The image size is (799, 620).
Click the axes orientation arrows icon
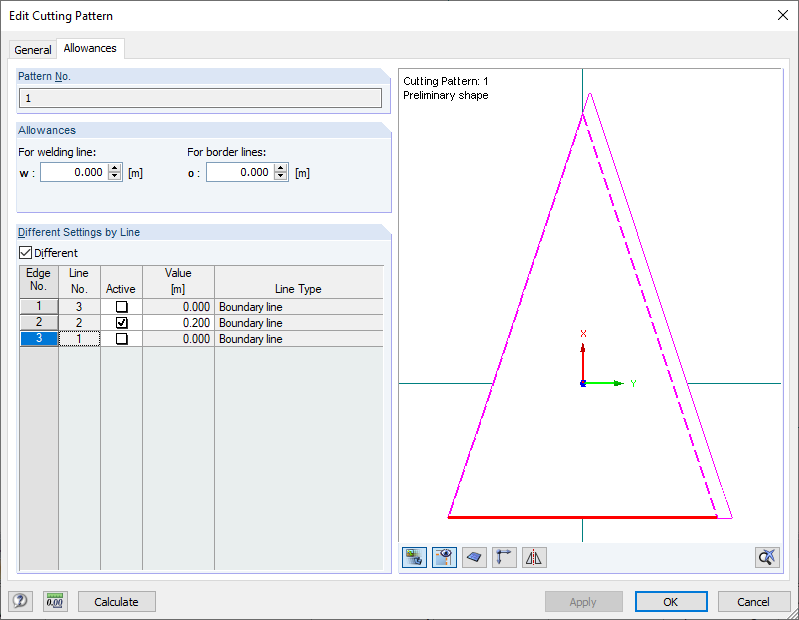pyautogui.click(x=504, y=557)
